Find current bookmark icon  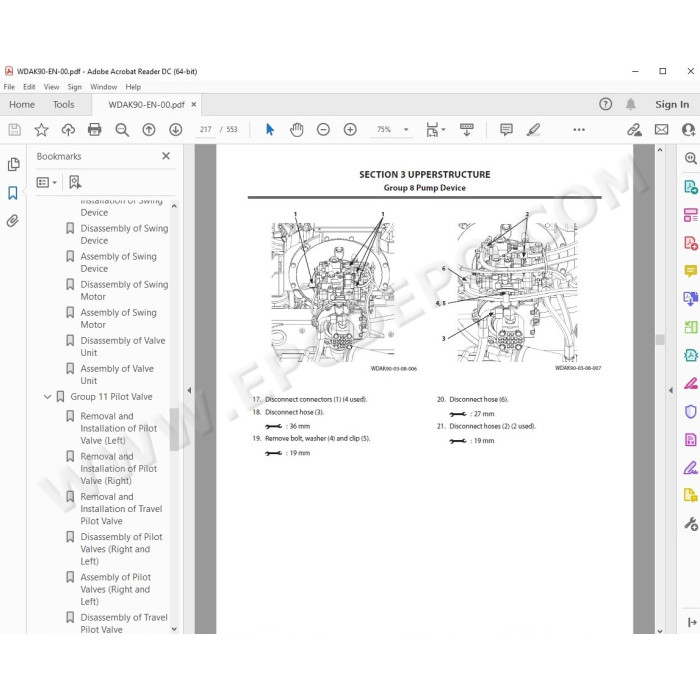(x=75, y=182)
